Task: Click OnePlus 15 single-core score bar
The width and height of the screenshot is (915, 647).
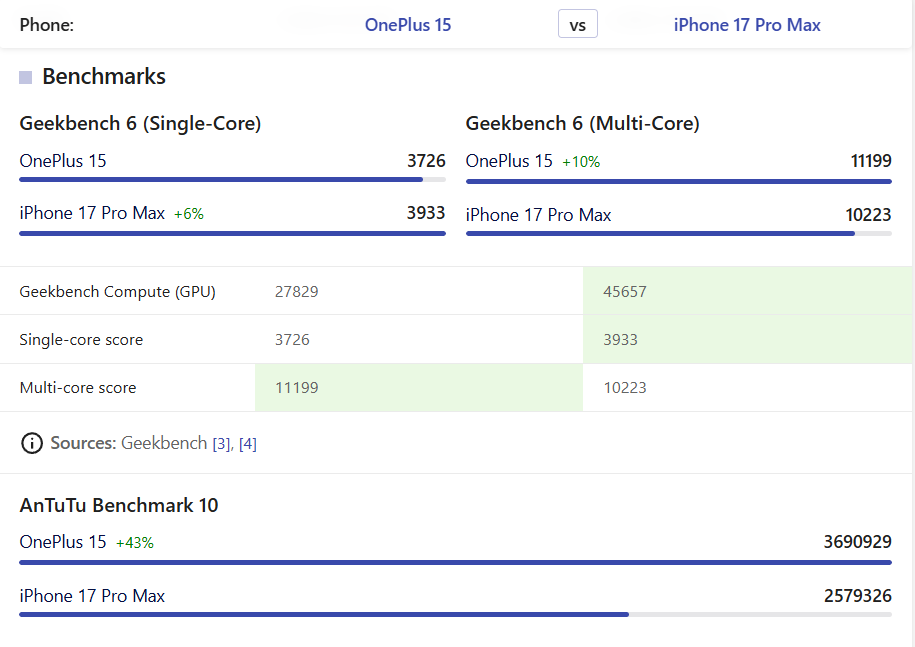Action: (232, 180)
